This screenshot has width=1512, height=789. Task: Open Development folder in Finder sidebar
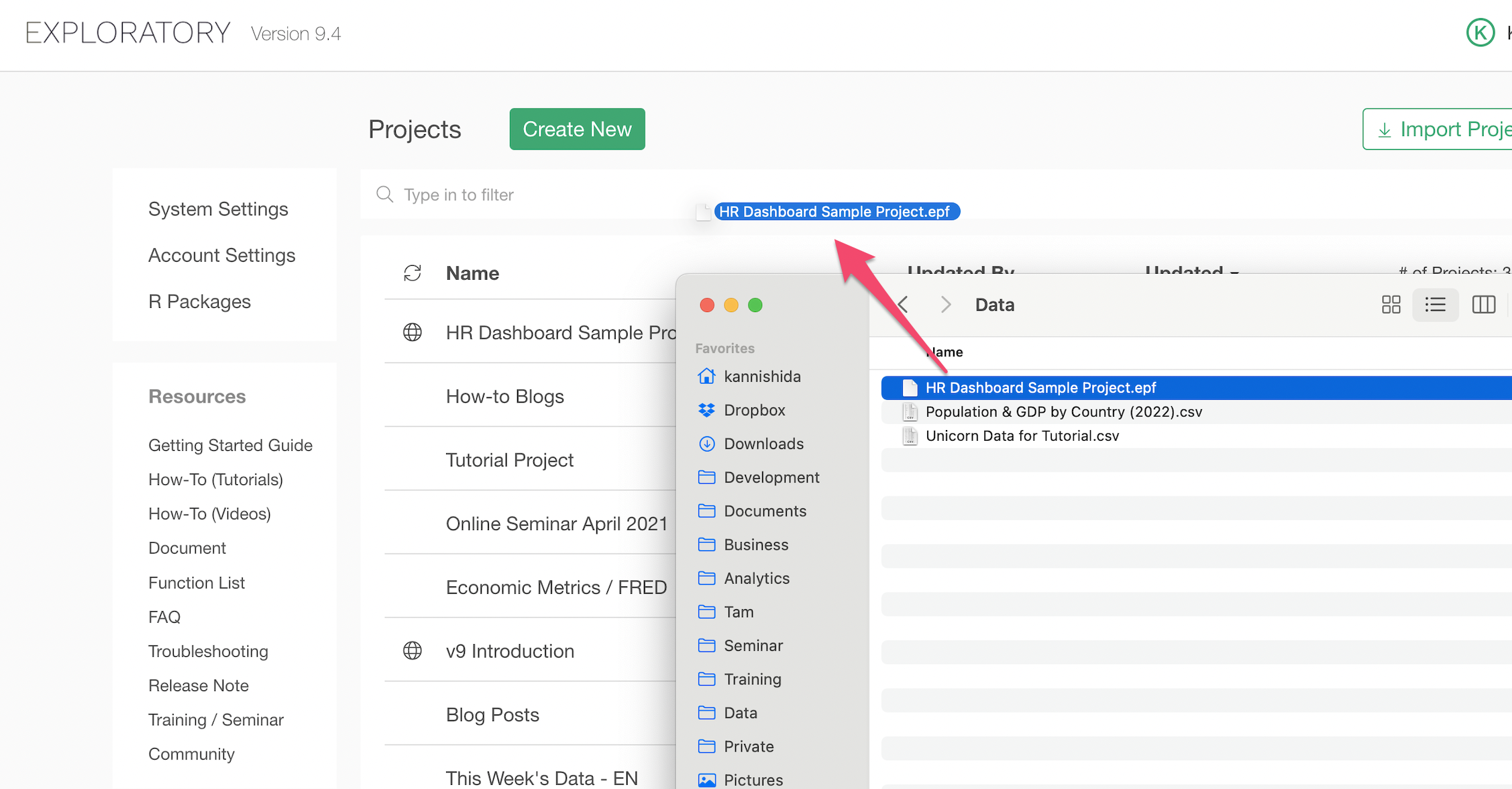pyautogui.click(x=759, y=477)
